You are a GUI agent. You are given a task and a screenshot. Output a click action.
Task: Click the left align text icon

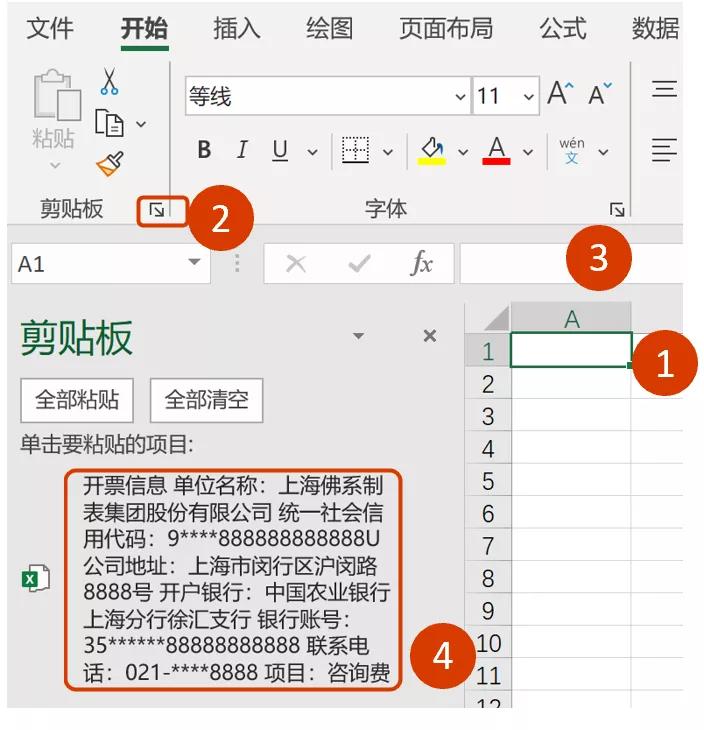pos(664,150)
